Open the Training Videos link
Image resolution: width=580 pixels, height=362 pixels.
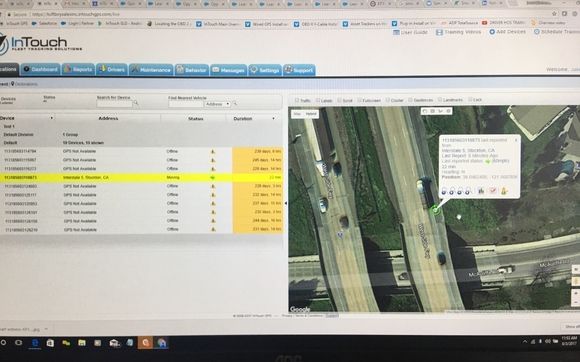pos(458,32)
